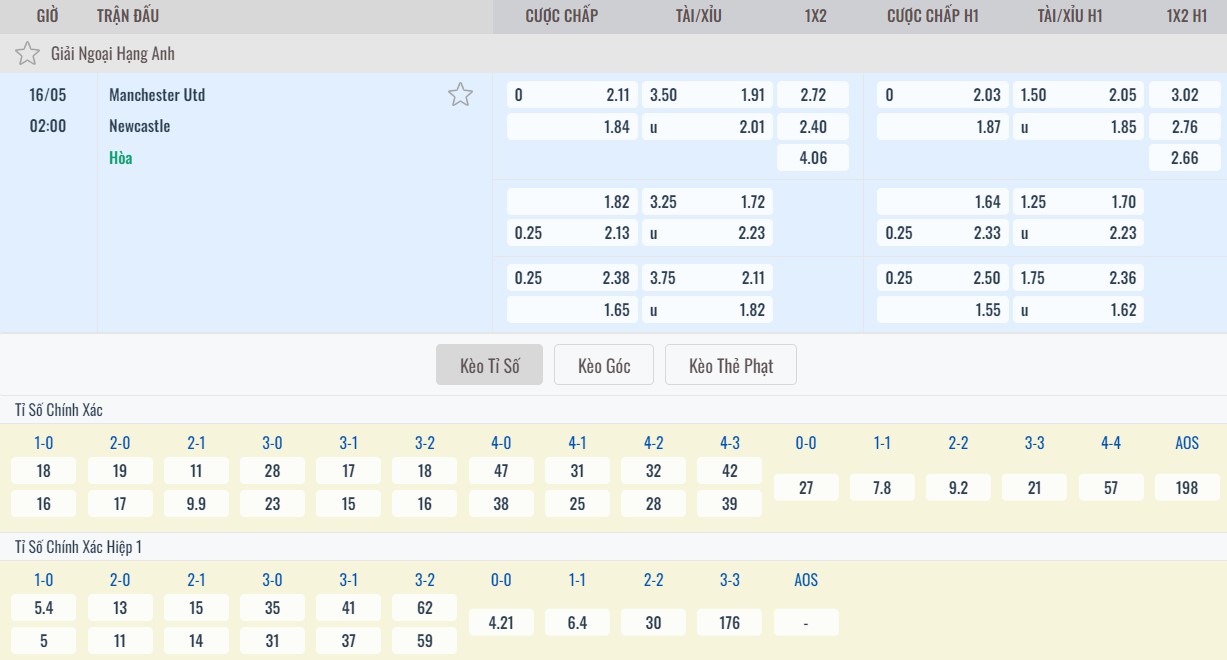Choose first-half 3-3 score odds 176
The height and width of the screenshot is (660, 1227).
[x=729, y=623]
